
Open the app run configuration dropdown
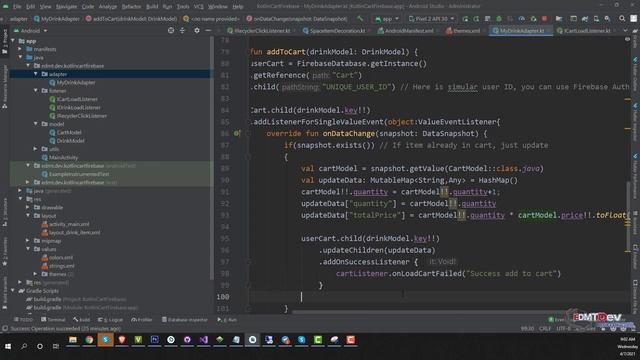click(387, 19)
